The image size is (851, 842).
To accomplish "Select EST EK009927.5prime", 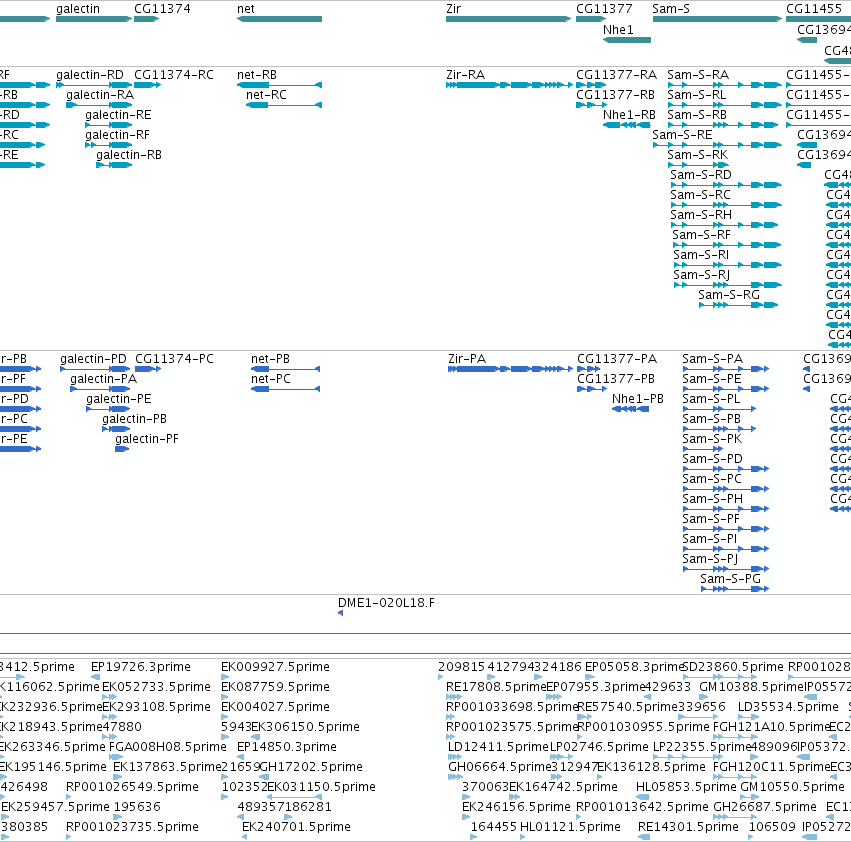I will (225, 677).
